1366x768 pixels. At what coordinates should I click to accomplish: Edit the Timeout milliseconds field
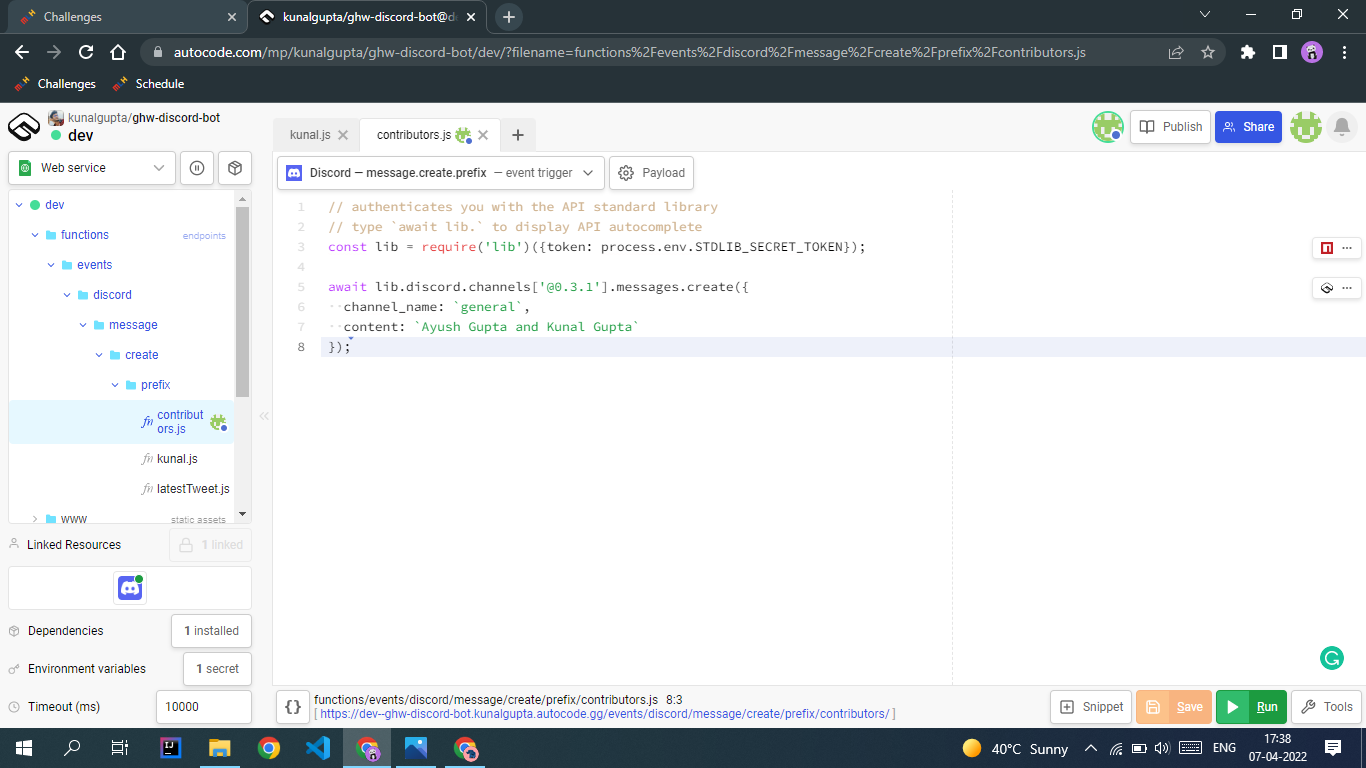coord(203,706)
